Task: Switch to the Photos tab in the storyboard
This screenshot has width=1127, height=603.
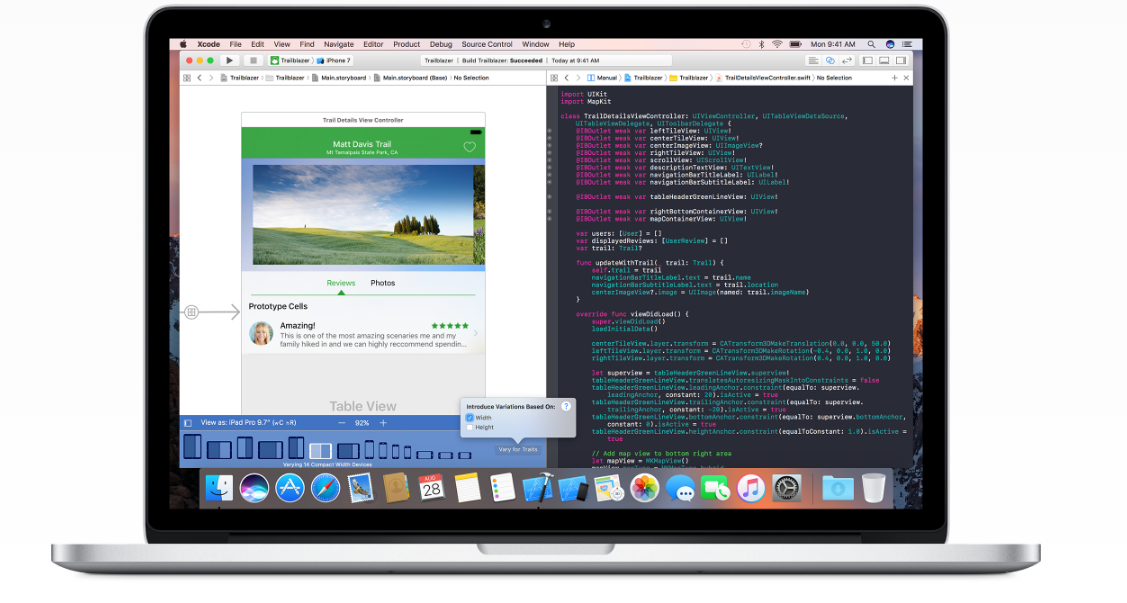Action: (x=383, y=283)
